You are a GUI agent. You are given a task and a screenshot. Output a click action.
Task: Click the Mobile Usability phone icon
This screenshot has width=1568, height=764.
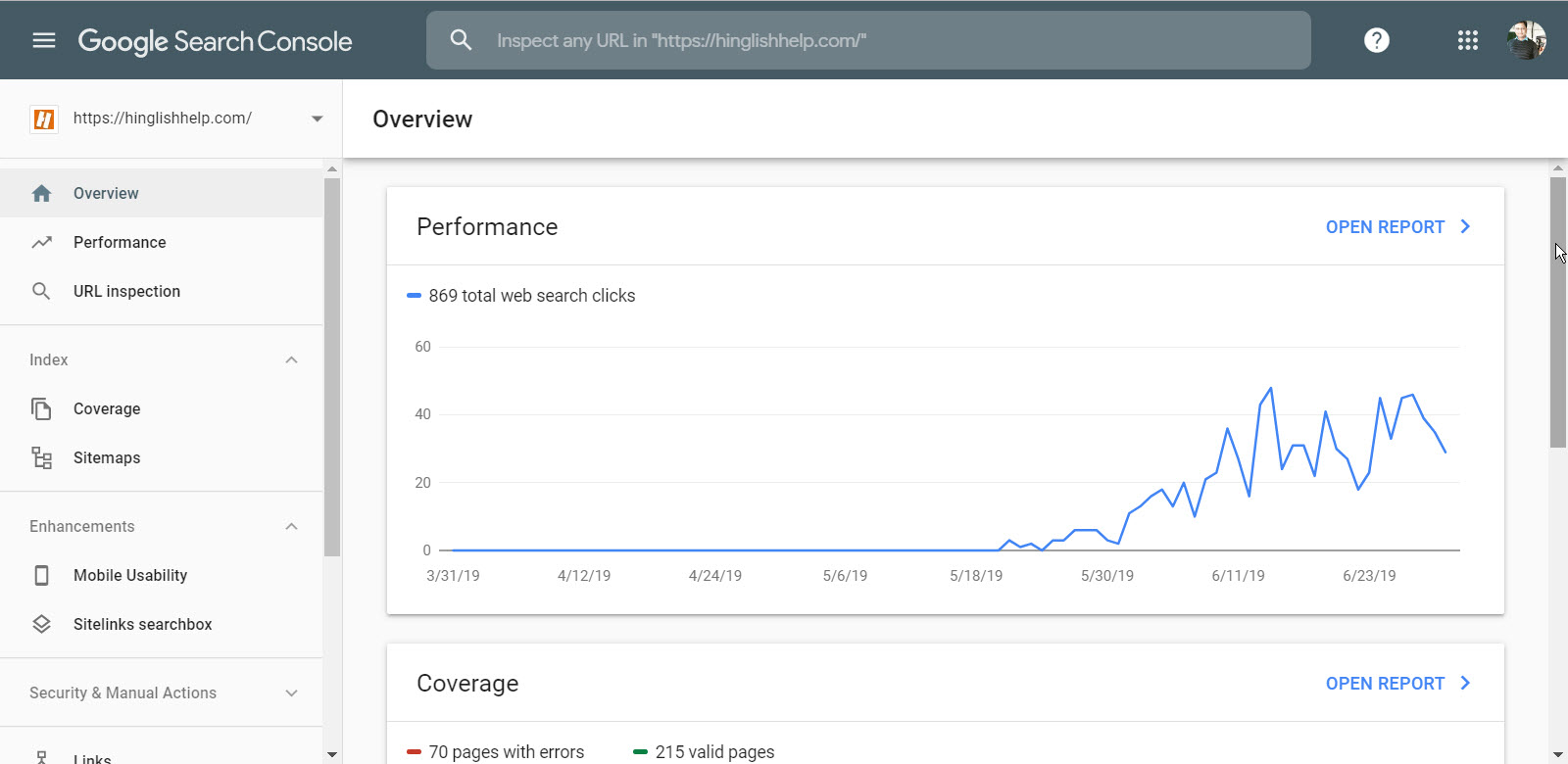41,575
